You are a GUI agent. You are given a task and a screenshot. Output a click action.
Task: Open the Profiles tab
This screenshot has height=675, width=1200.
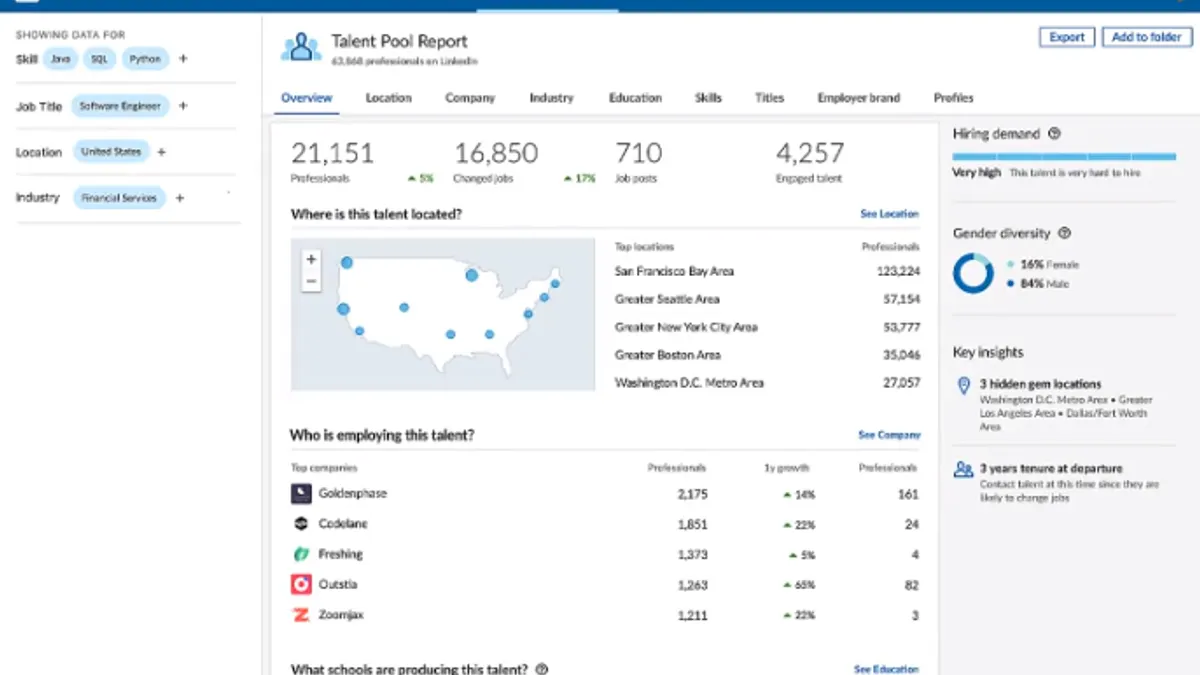953,98
